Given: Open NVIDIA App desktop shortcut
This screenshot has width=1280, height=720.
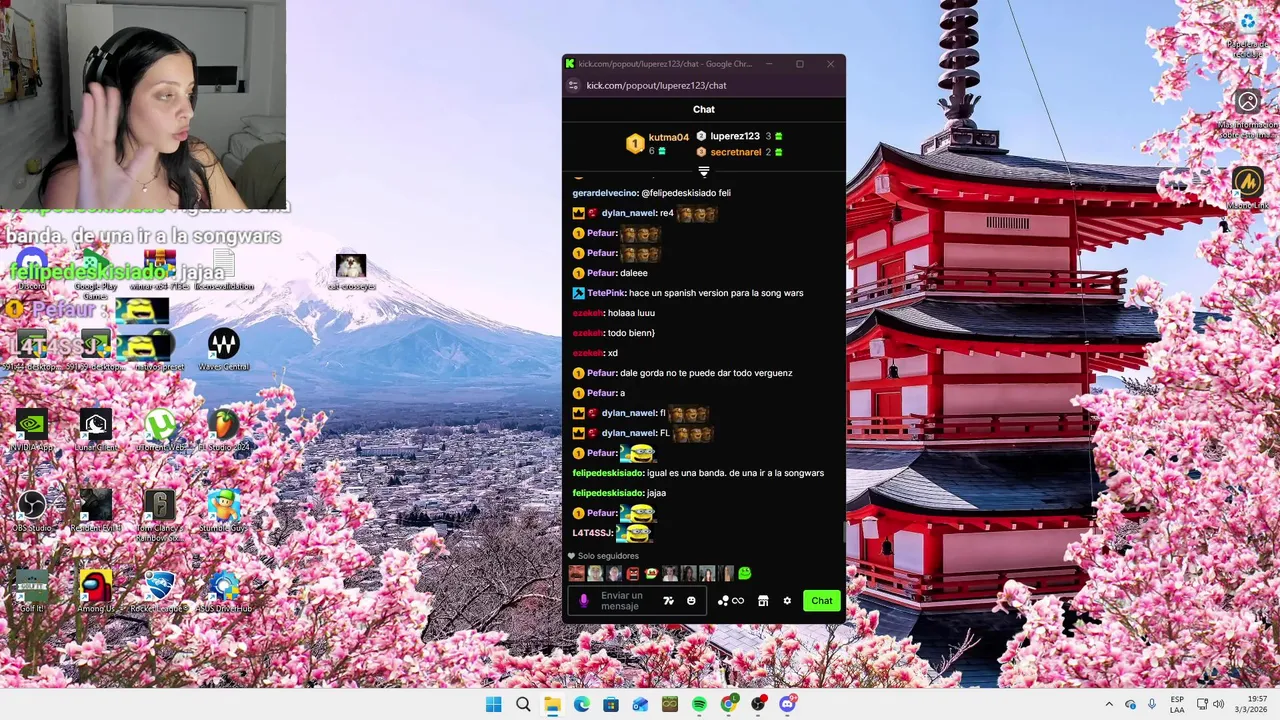Looking at the screenshot, I should [32, 431].
